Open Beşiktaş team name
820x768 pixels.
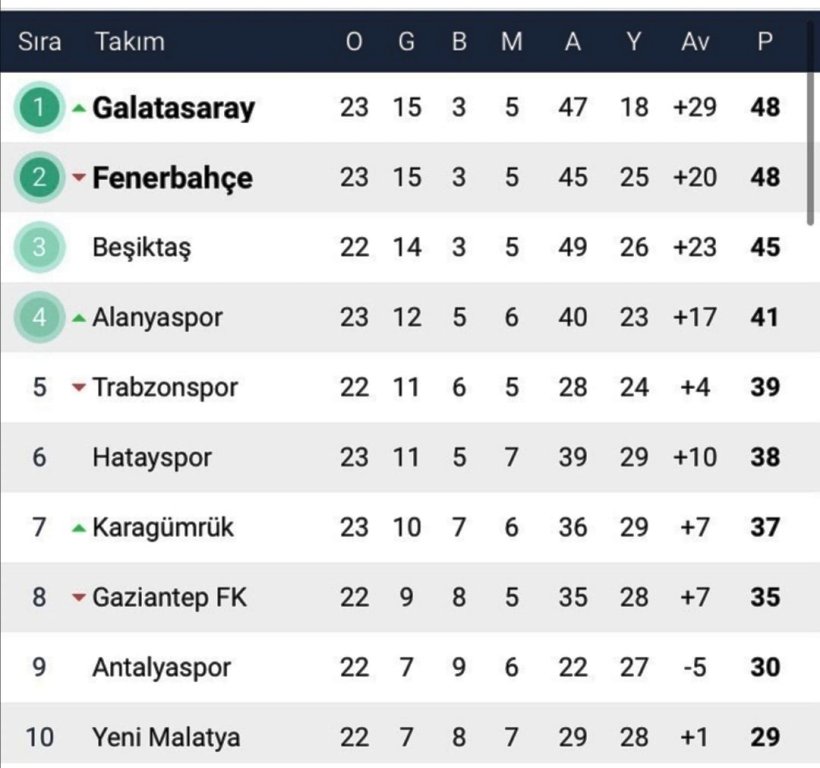coord(142,248)
